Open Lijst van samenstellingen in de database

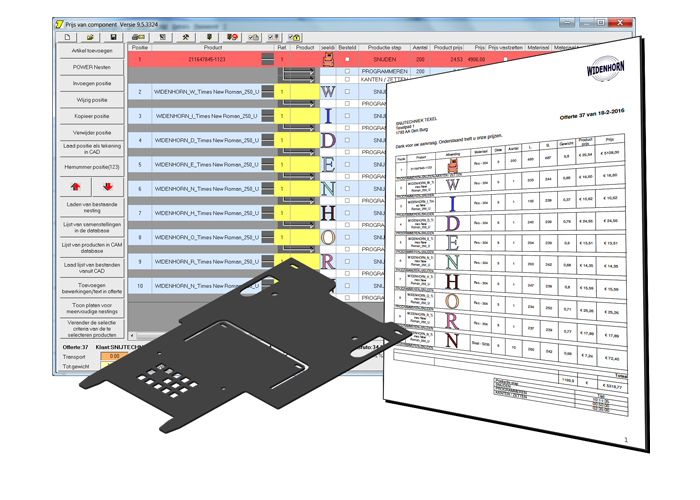point(92,228)
